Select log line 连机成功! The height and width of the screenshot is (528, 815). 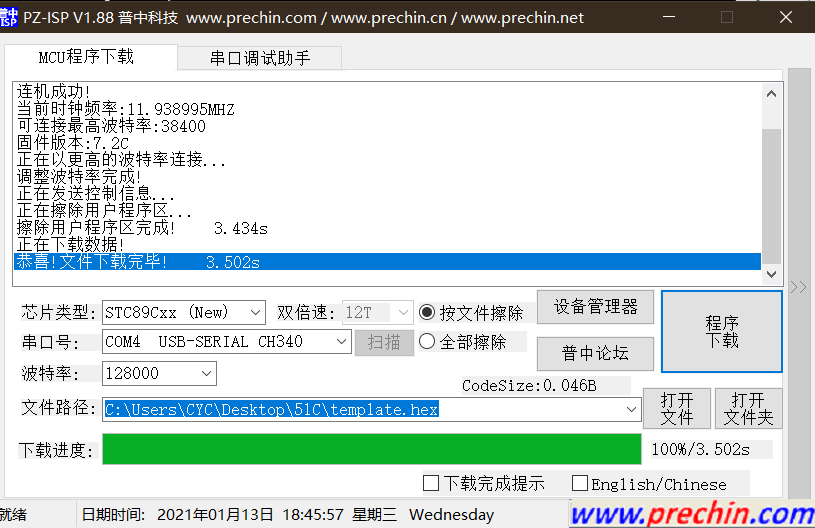point(387,91)
